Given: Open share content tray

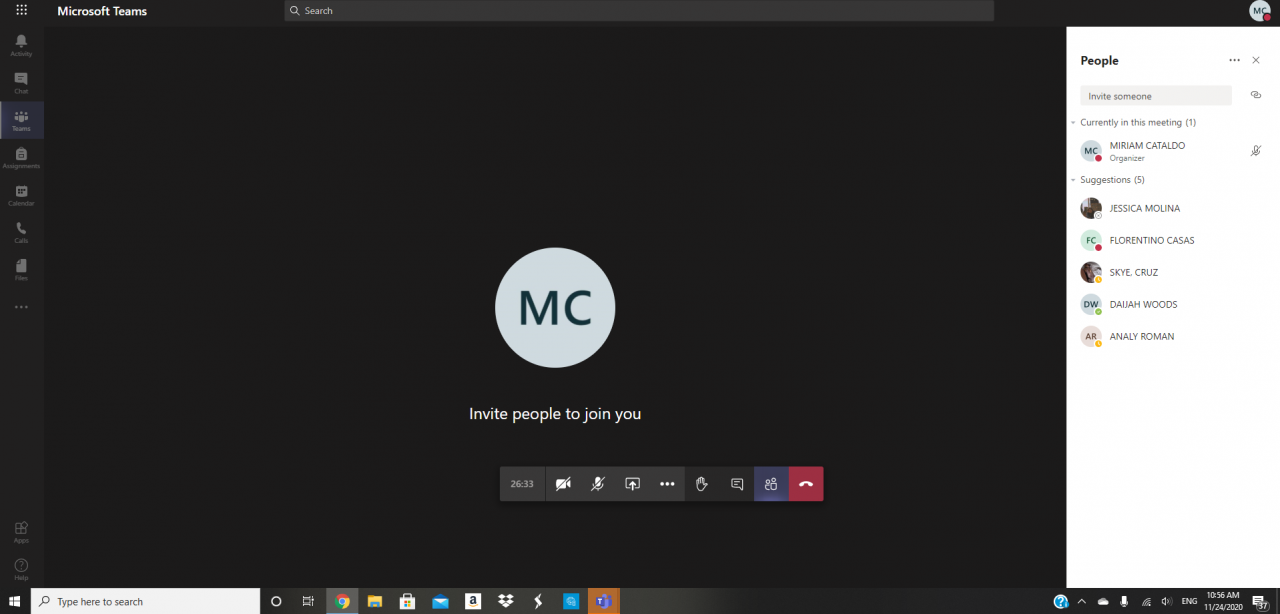Looking at the screenshot, I should 632,484.
